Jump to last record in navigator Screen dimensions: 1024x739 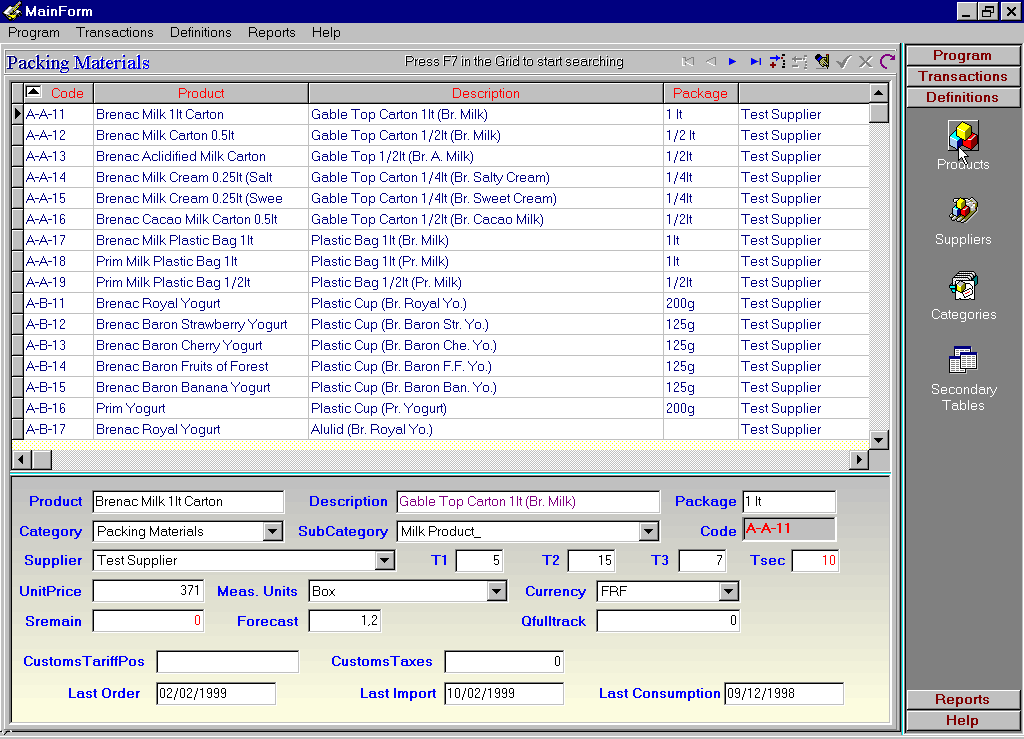point(755,62)
